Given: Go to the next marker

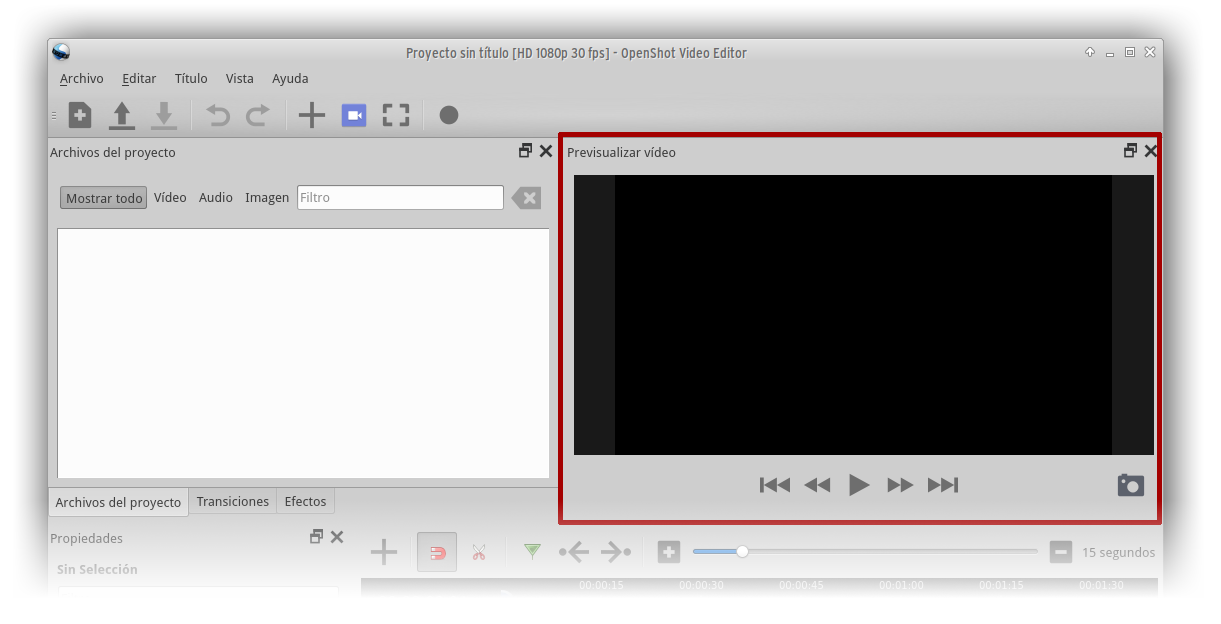Looking at the screenshot, I should 616,551.
